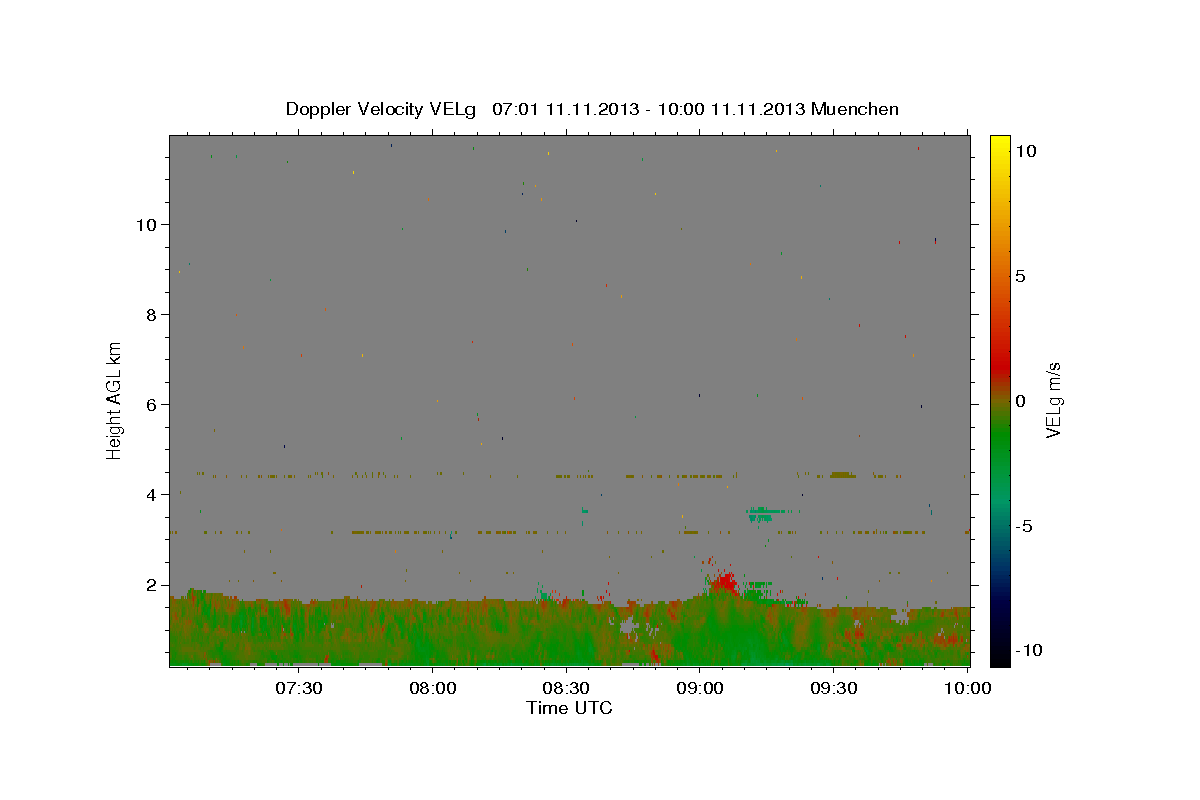Image resolution: width=1200 pixels, height=800 pixels.
Task: Click the "VELg m/s" colorbar label
Action: point(1052,400)
